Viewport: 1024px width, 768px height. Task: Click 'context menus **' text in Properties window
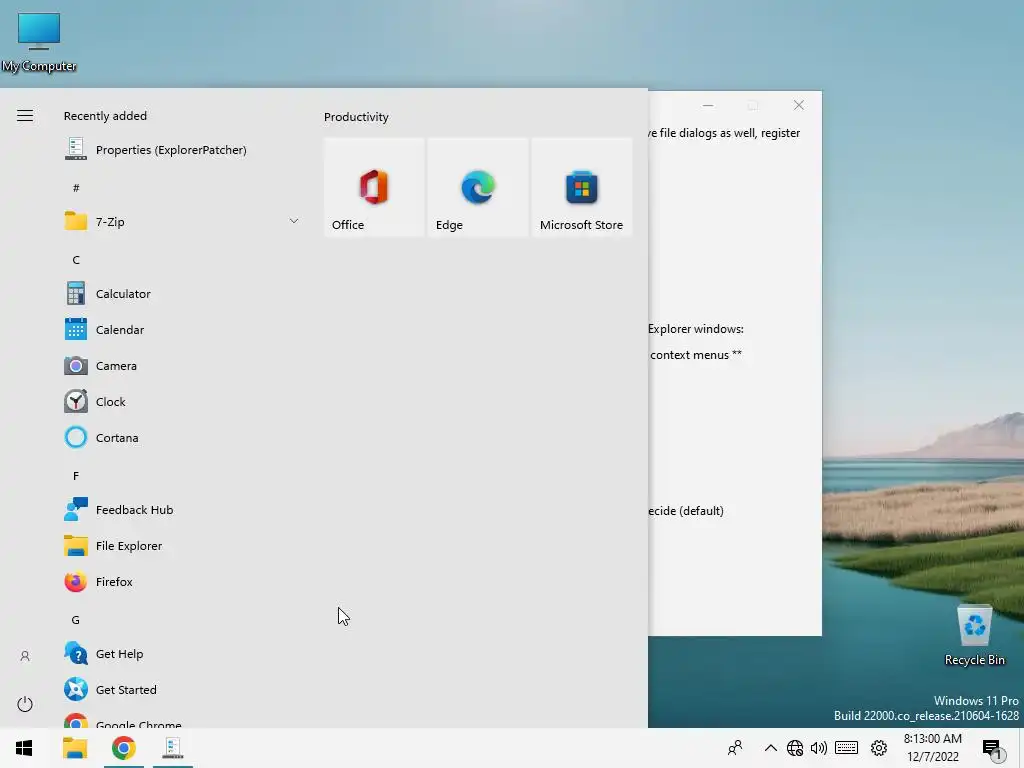(x=696, y=355)
